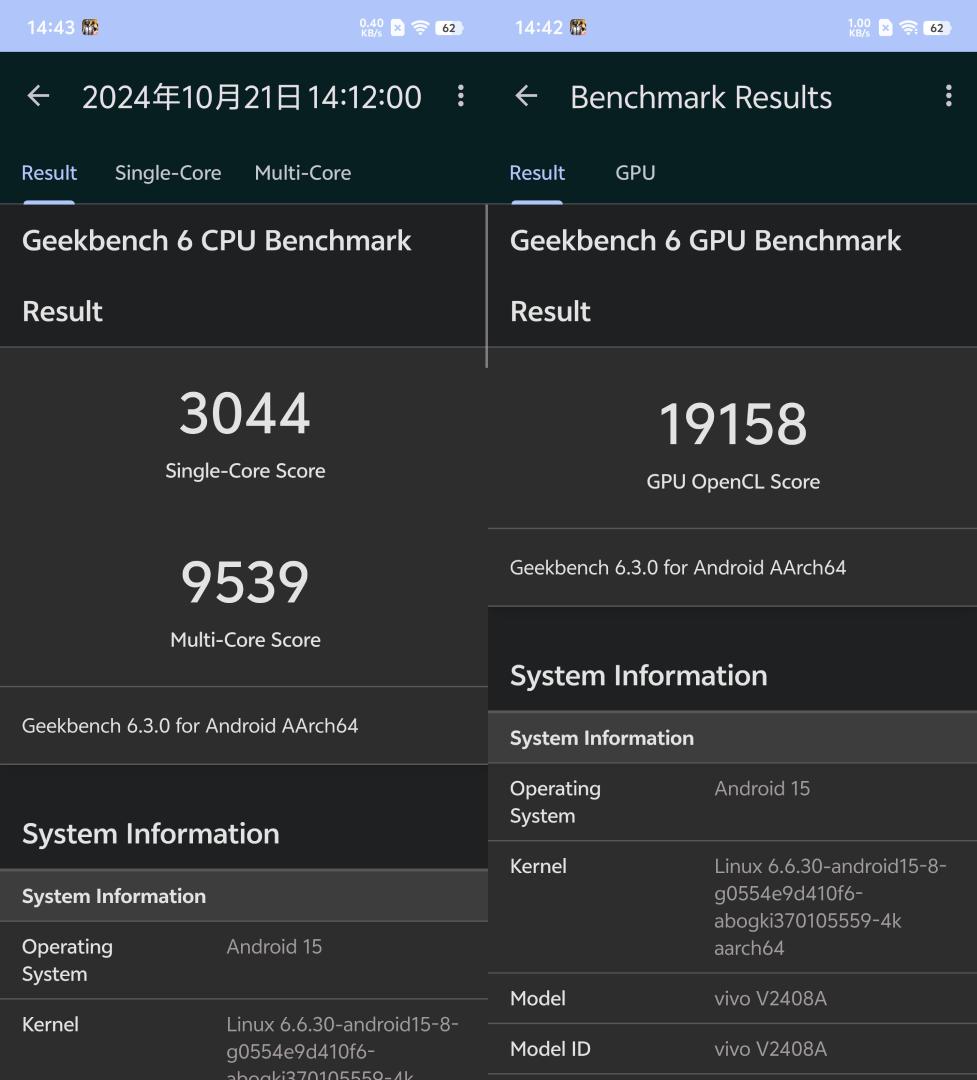Tap the small System Information table header on the CPU screen
977x1080 pixels.
pos(114,896)
